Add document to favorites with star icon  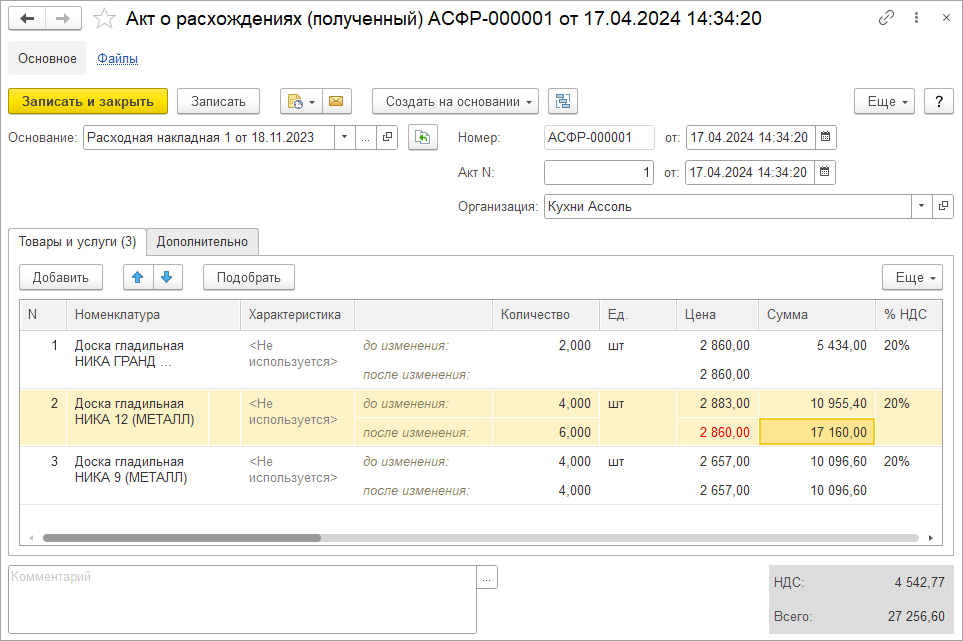pyautogui.click(x=103, y=19)
